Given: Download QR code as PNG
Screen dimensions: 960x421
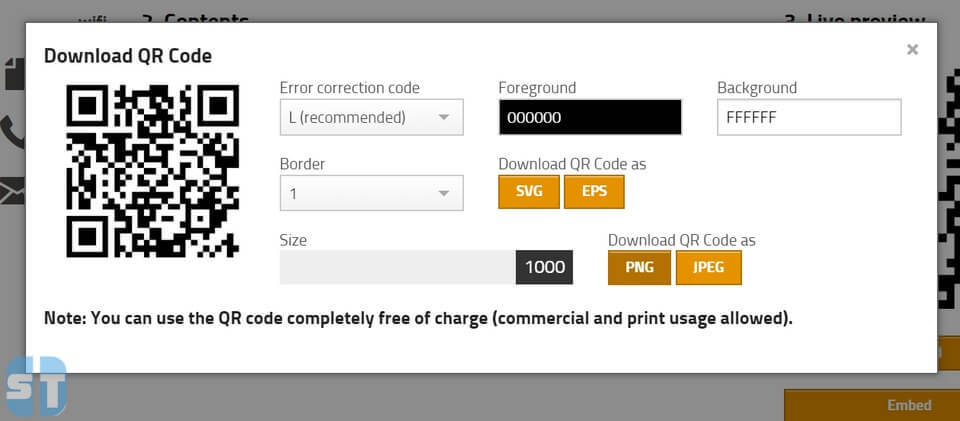Looking at the screenshot, I should click(x=639, y=267).
